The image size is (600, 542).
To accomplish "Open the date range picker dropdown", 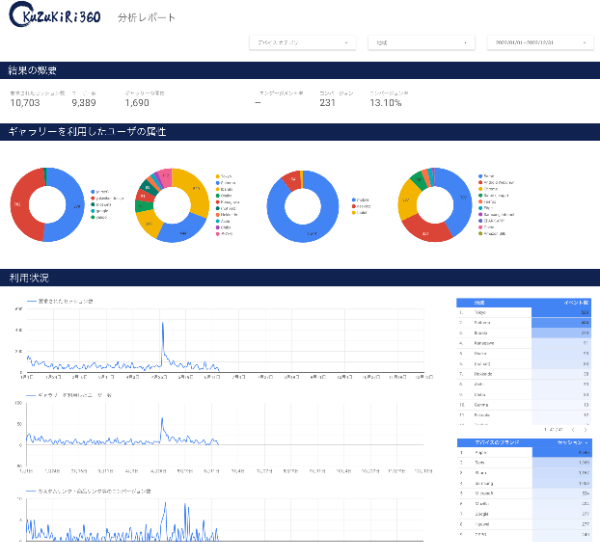I will pos(539,43).
